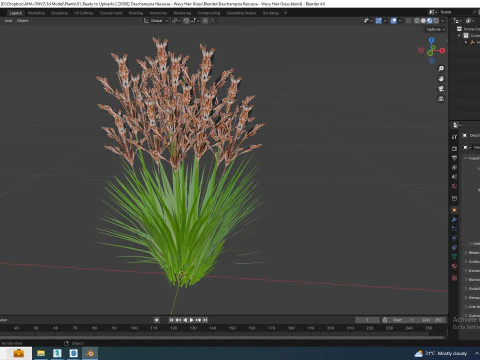Switch to material preview shading
The image size is (480, 360).
coord(430,21)
